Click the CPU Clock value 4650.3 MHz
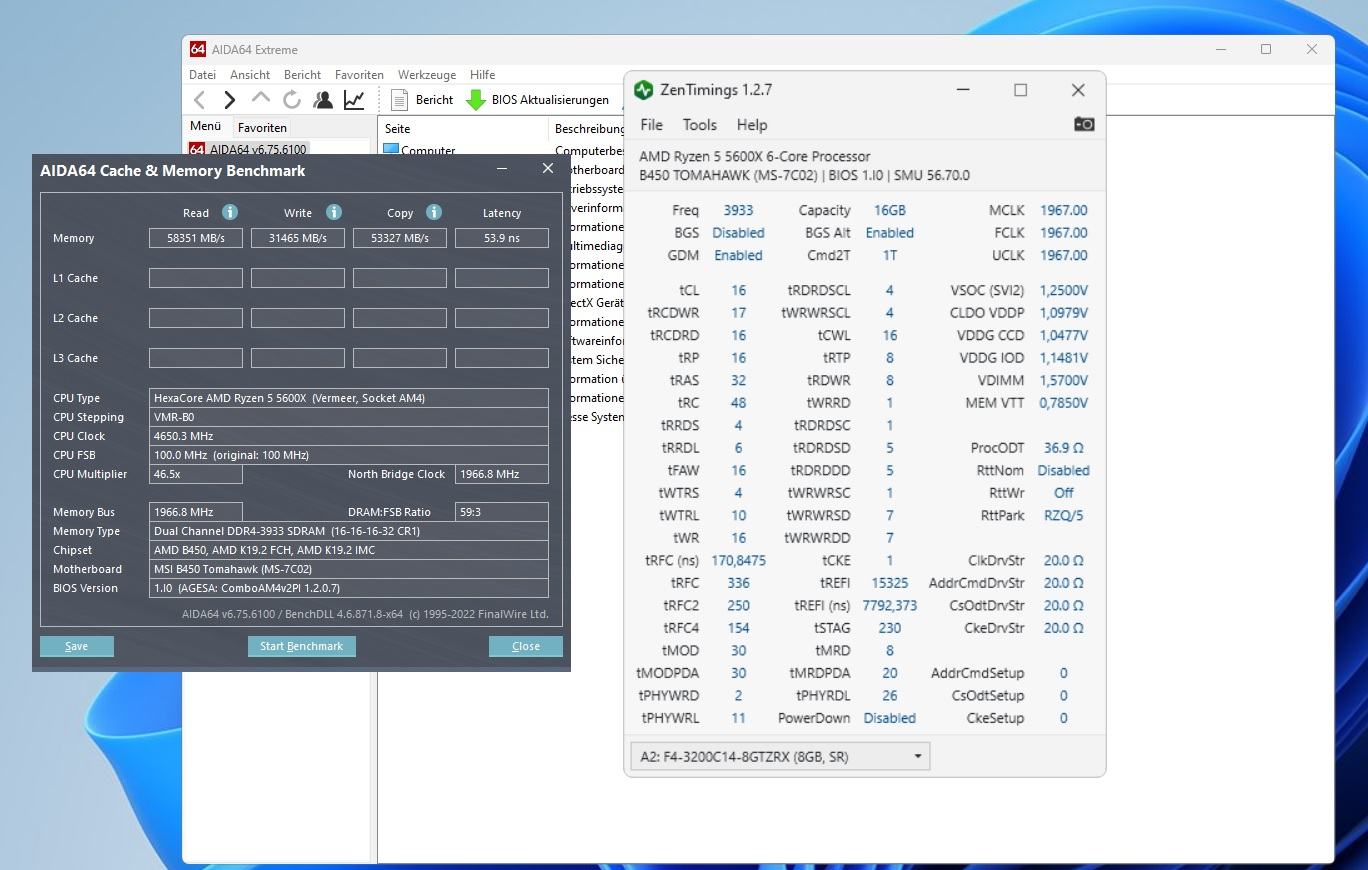The width and height of the screenshot is (1368, 870). tap(349, 436)
